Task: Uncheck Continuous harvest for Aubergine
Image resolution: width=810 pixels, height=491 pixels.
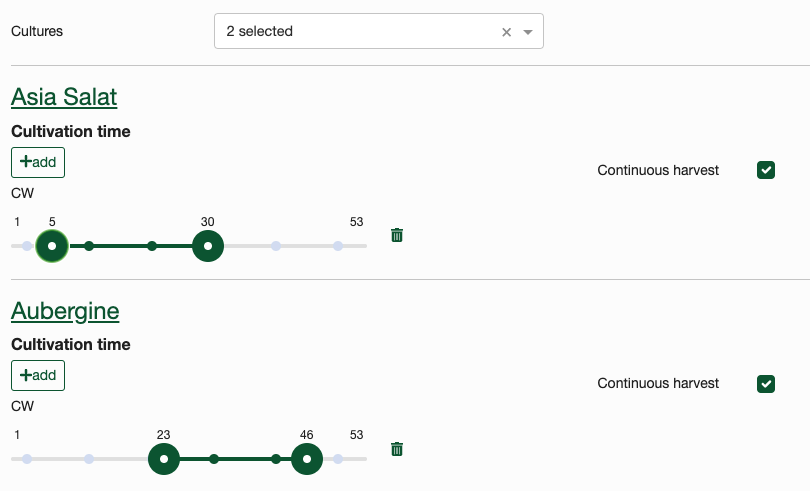Action: tap(766, 383)
